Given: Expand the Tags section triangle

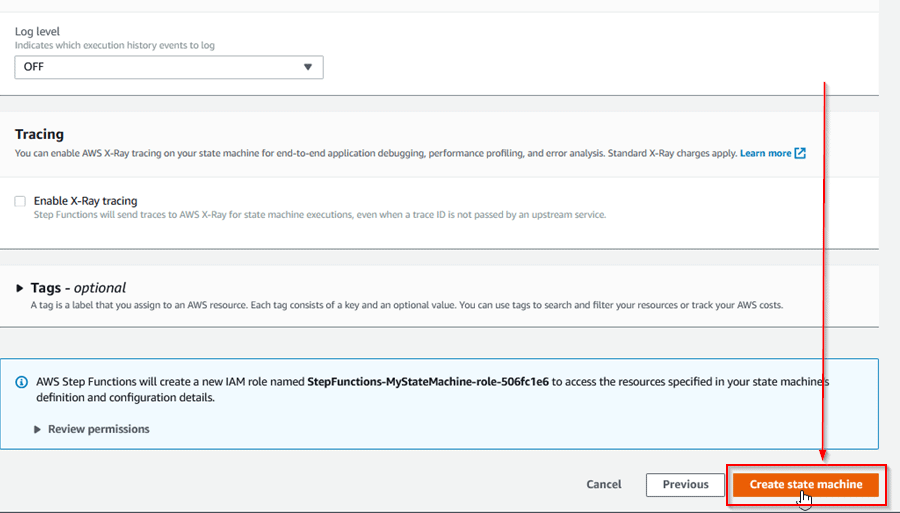Looking at the screenshot, I should pos(20,288).
